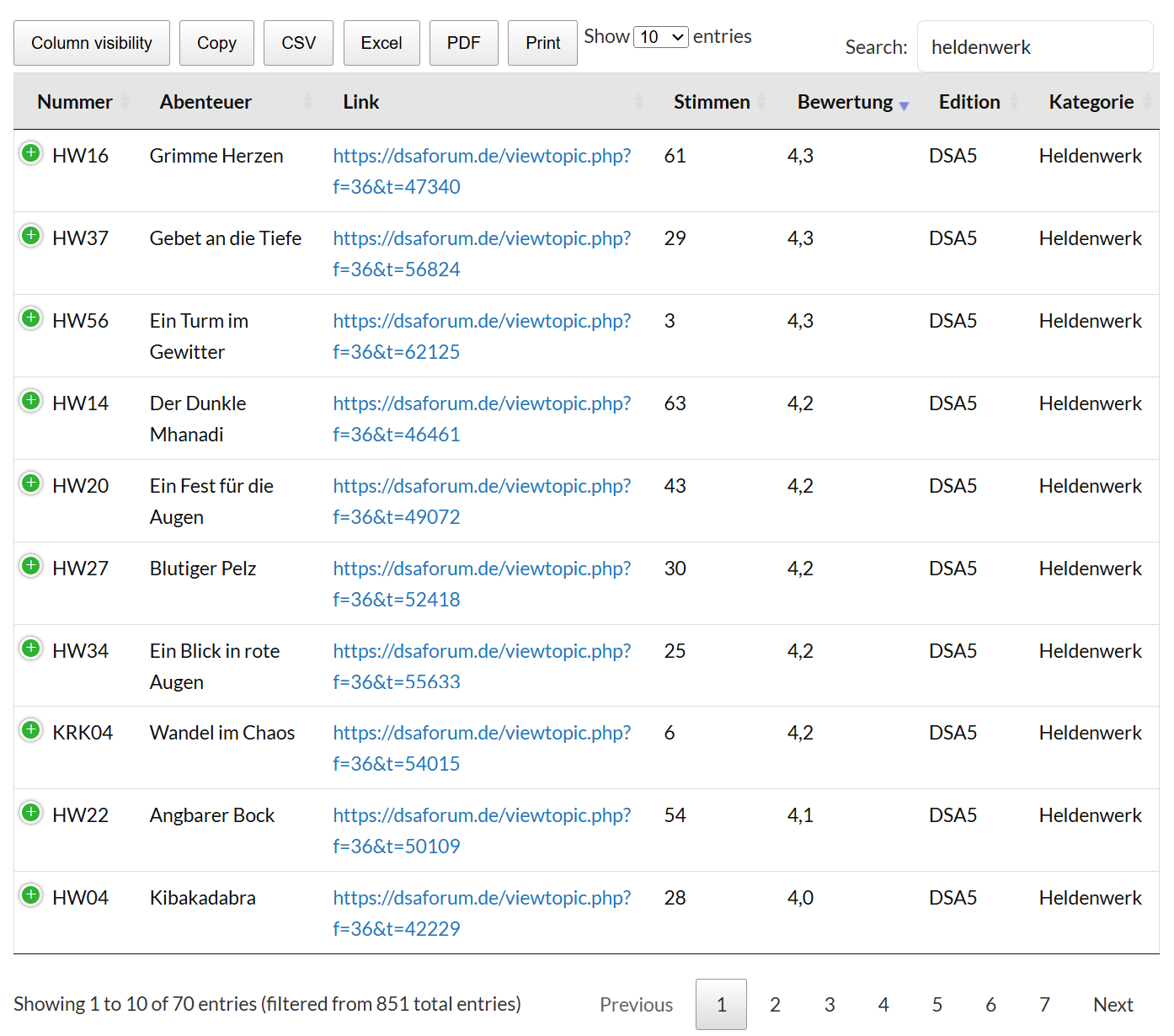Sort by Nummer column header
Viewport: 1174px width, 1036px height.
pos(75,102)
